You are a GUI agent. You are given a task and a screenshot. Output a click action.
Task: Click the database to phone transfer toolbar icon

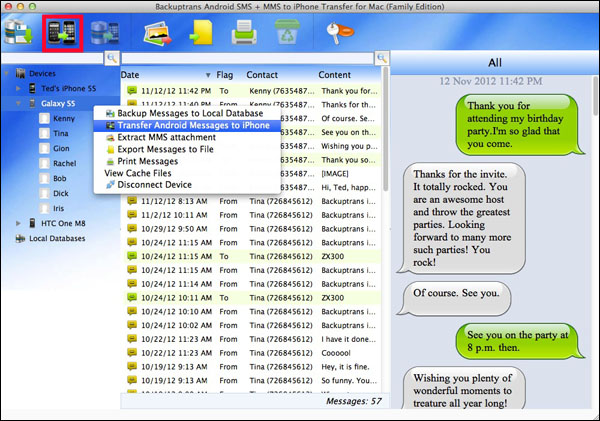point(105,33)
